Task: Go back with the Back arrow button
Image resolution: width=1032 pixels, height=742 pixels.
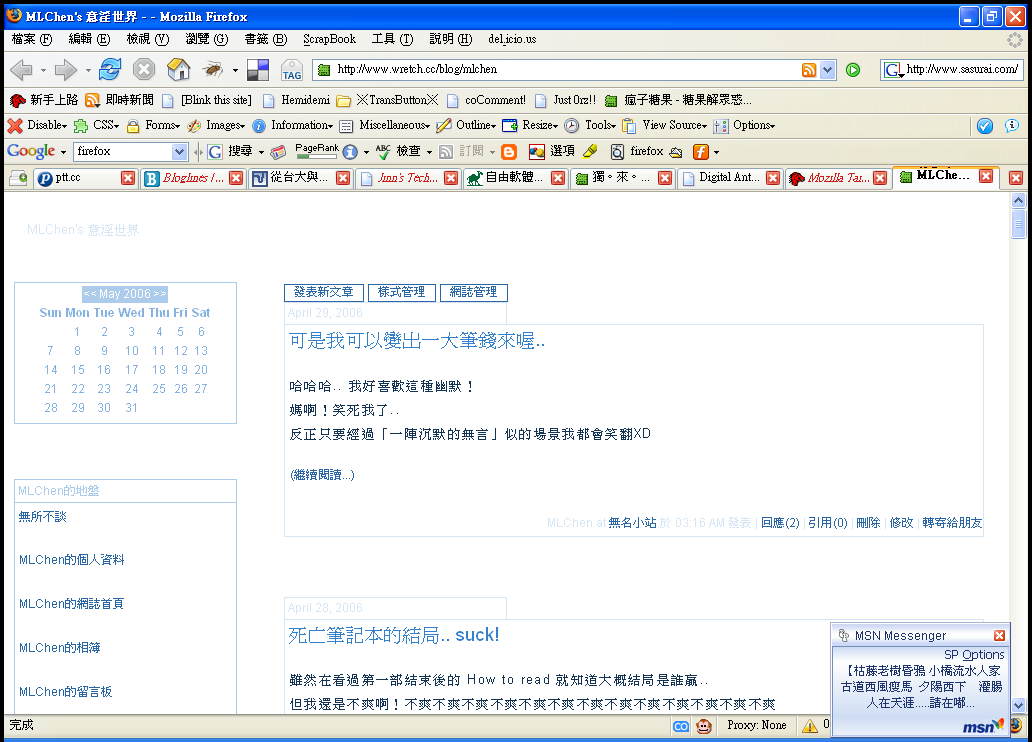Action: (22, 69)
